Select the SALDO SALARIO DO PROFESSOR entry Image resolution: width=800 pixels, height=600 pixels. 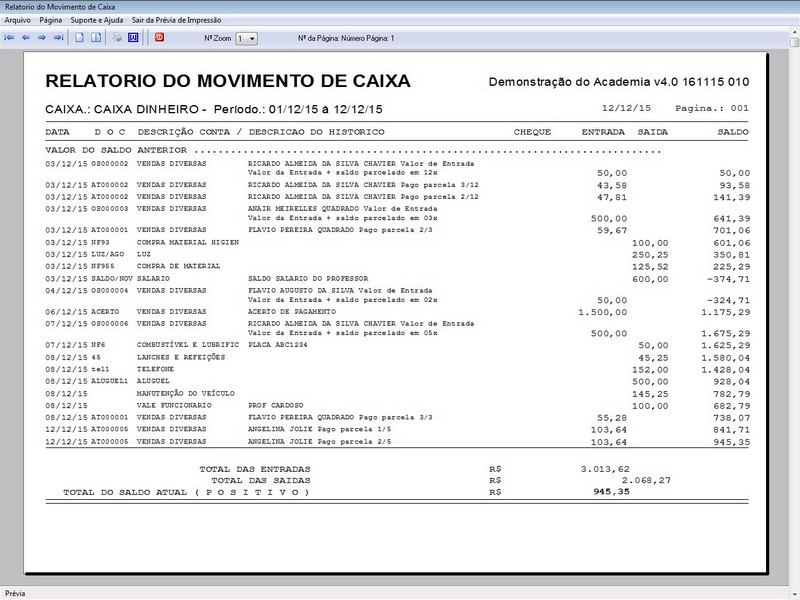click(308, 279)
